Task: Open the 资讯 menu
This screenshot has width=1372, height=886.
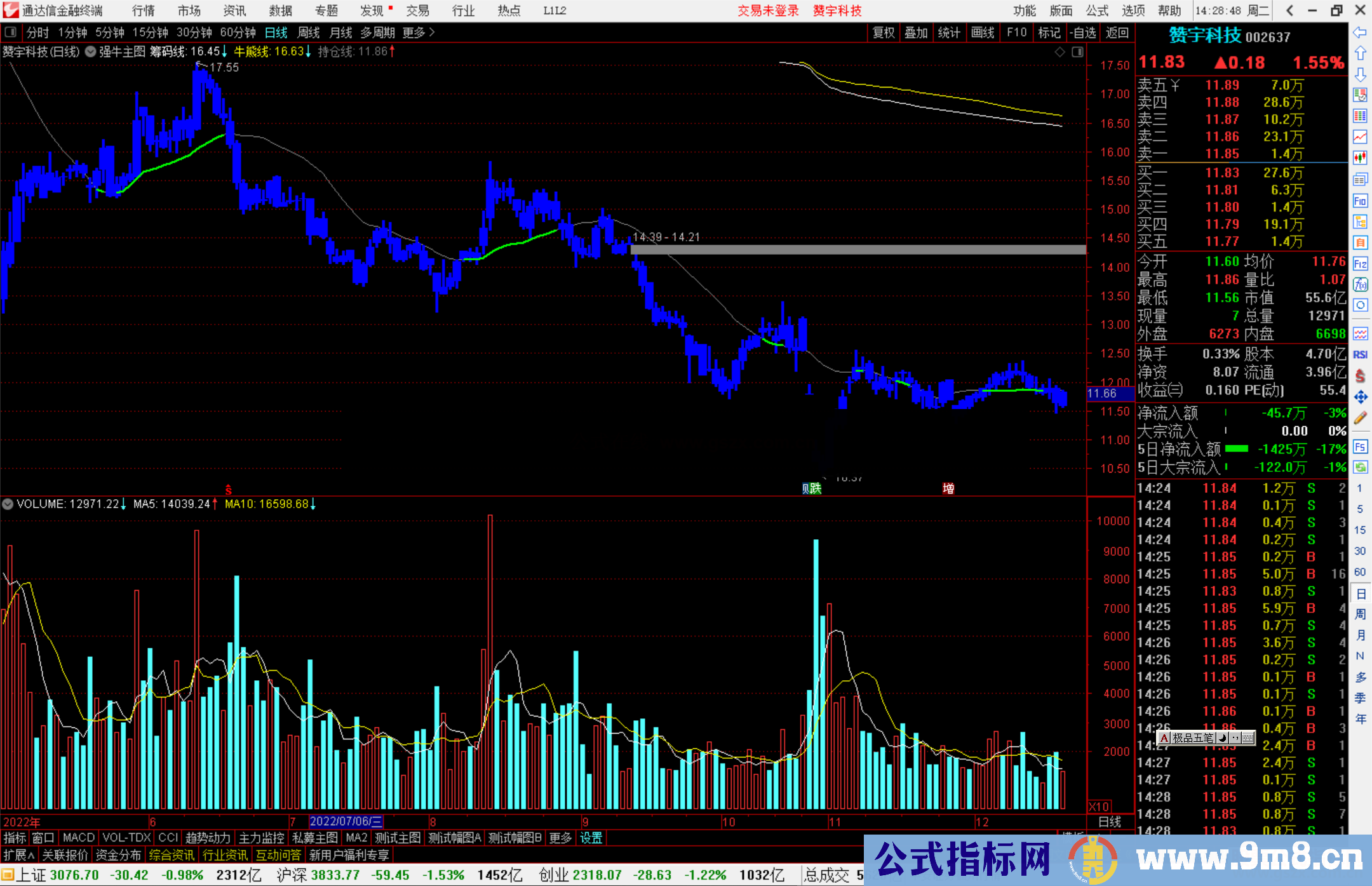Action: click(x=235, y=11)
